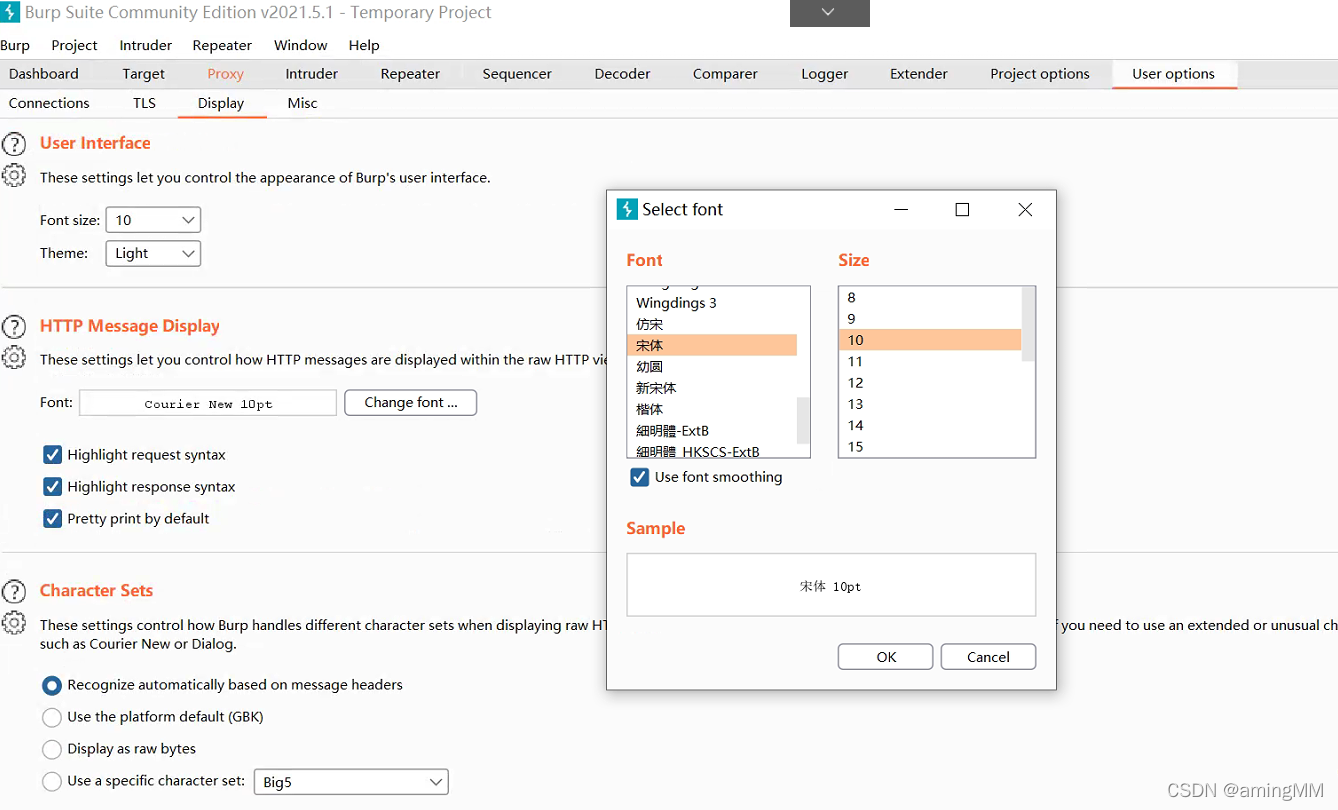Select Use the platform default (GBK)
The width and height of the screenshot is (1338, 810).
[52, 717]
